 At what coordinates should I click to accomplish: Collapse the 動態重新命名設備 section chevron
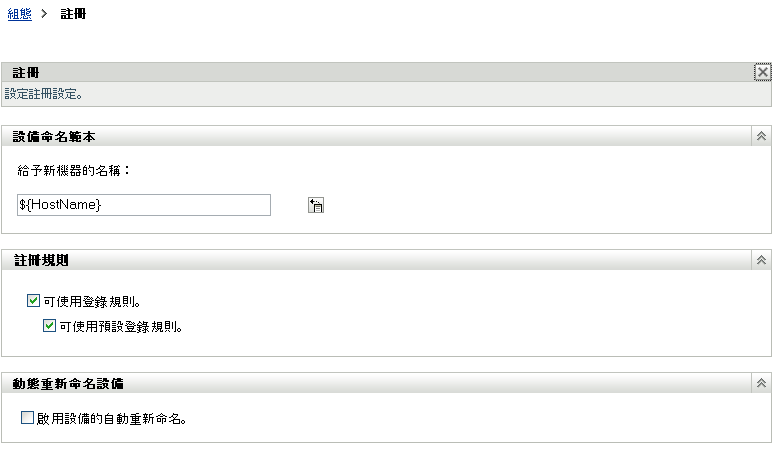(761, 383)
